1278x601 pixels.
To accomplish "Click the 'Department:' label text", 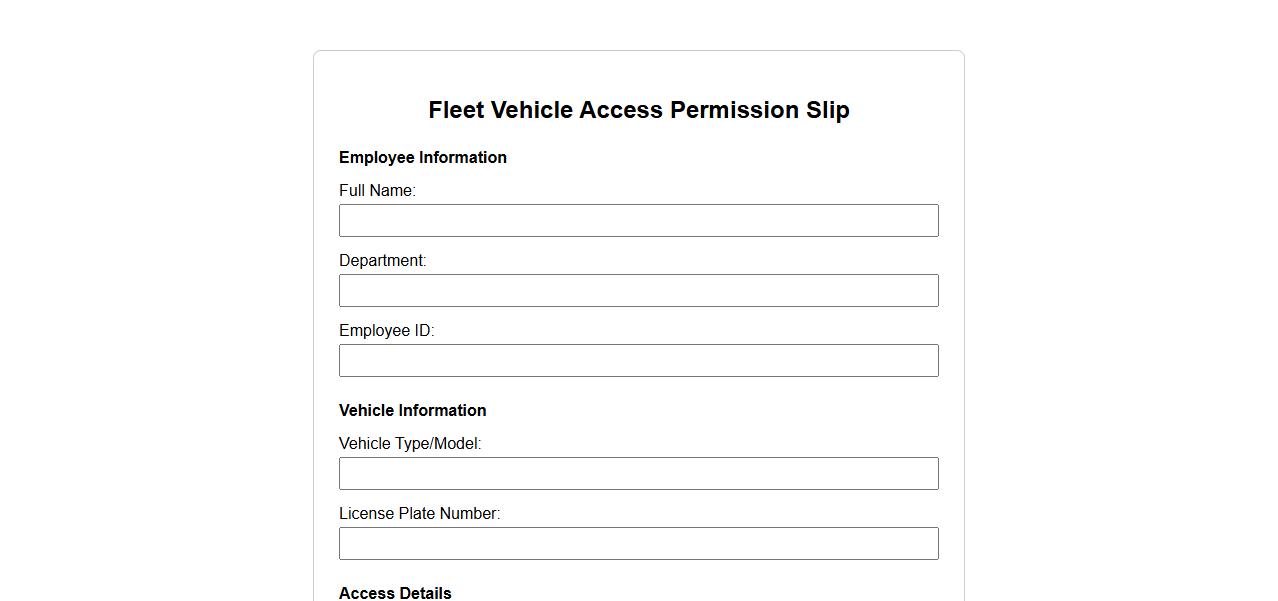I will click(382, 261).
